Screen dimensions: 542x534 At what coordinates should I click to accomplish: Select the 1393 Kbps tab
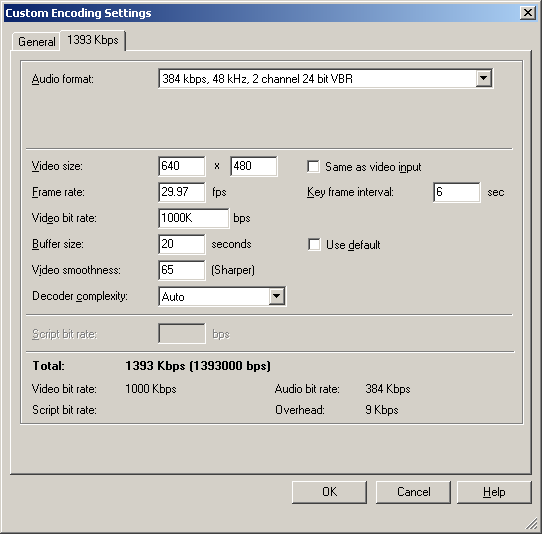click(x=93, y=40)
